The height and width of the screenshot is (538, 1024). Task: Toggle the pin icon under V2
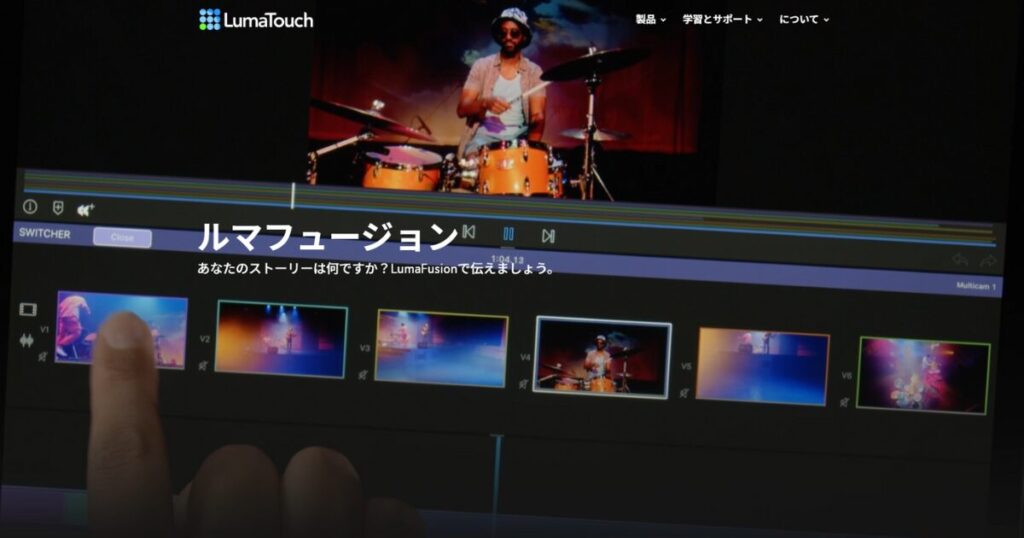pyautogui.click(x=202, y=366)
